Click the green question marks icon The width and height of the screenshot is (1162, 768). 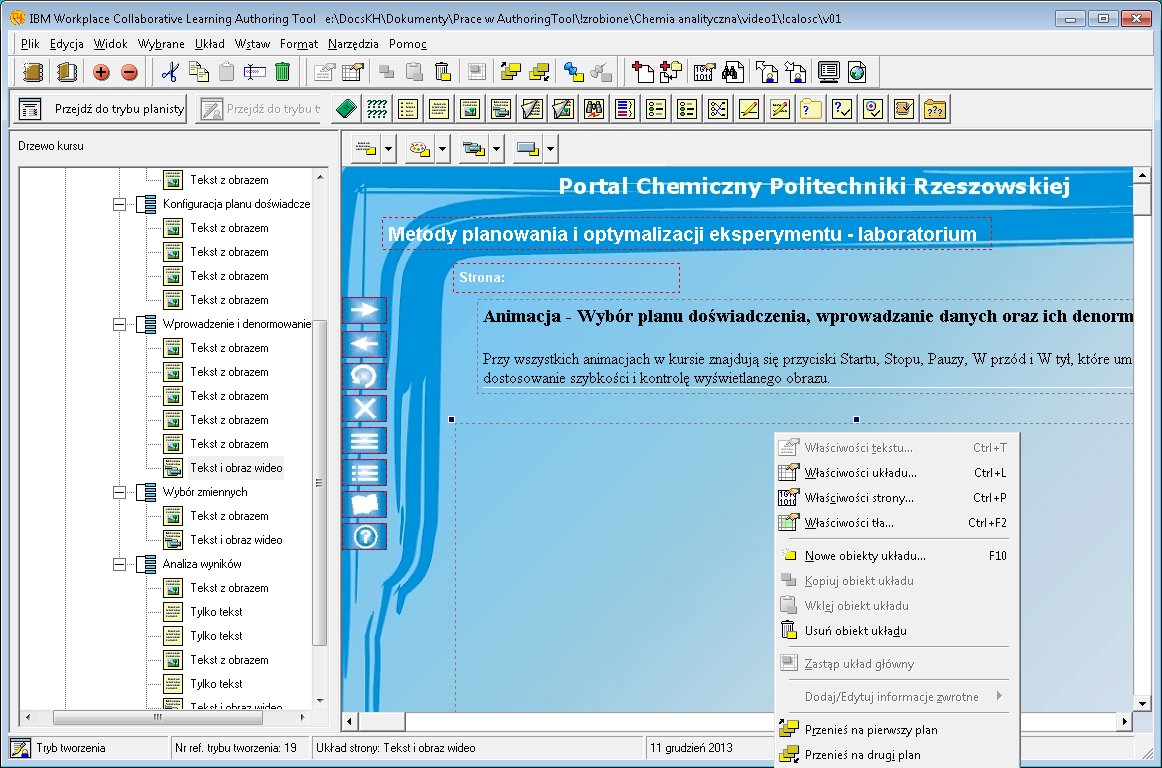[377, 109]
